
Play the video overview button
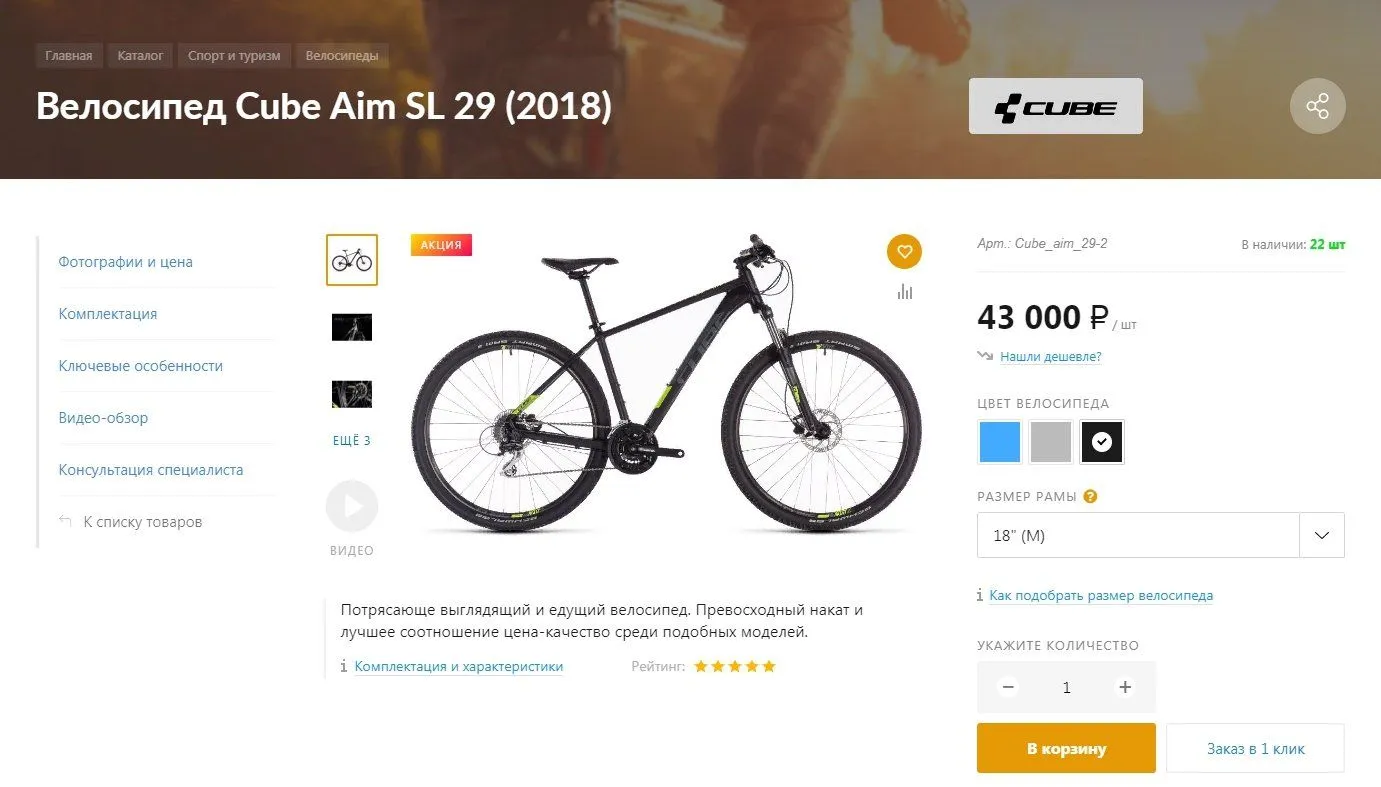pos(352,507)
